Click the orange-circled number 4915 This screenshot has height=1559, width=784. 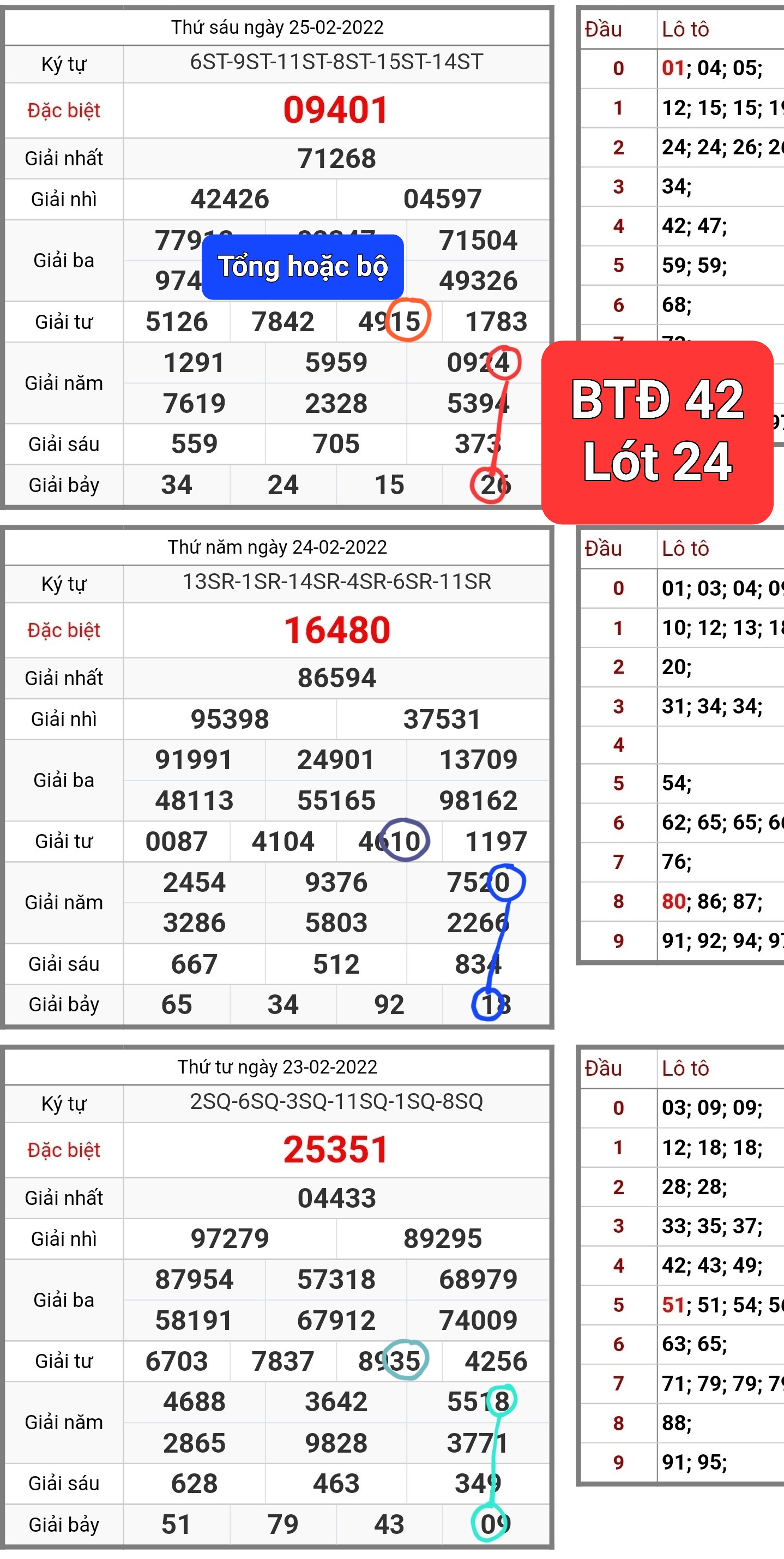[x=390, y=321]
